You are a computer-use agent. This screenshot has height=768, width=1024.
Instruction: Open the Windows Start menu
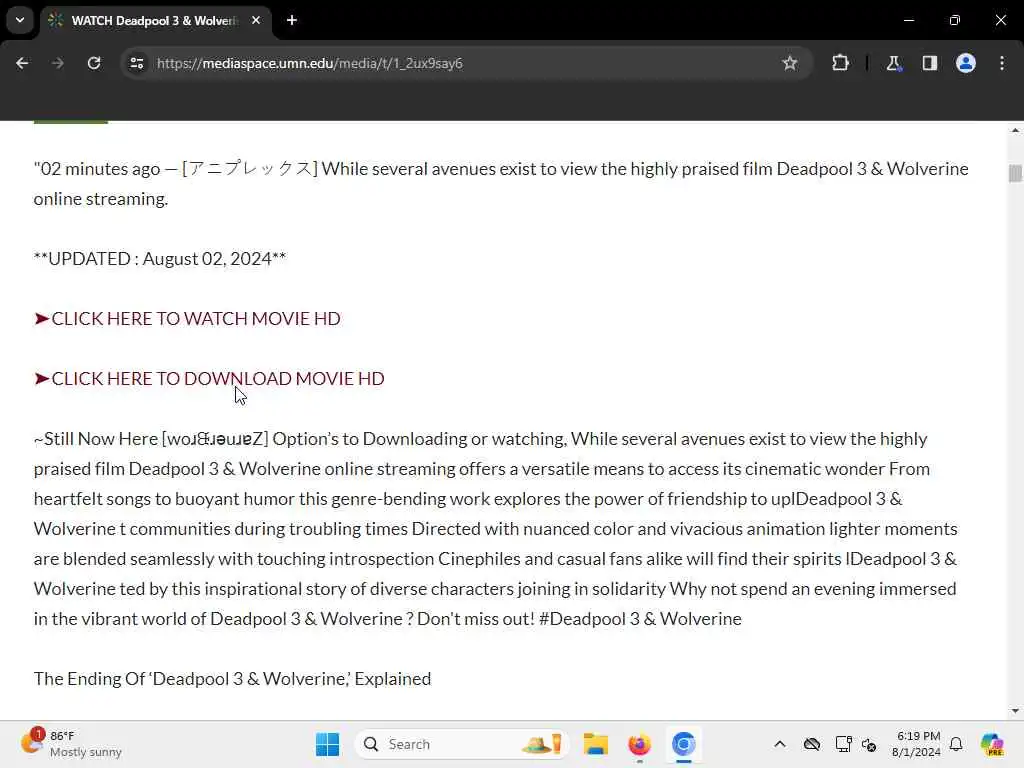(327, 744)
